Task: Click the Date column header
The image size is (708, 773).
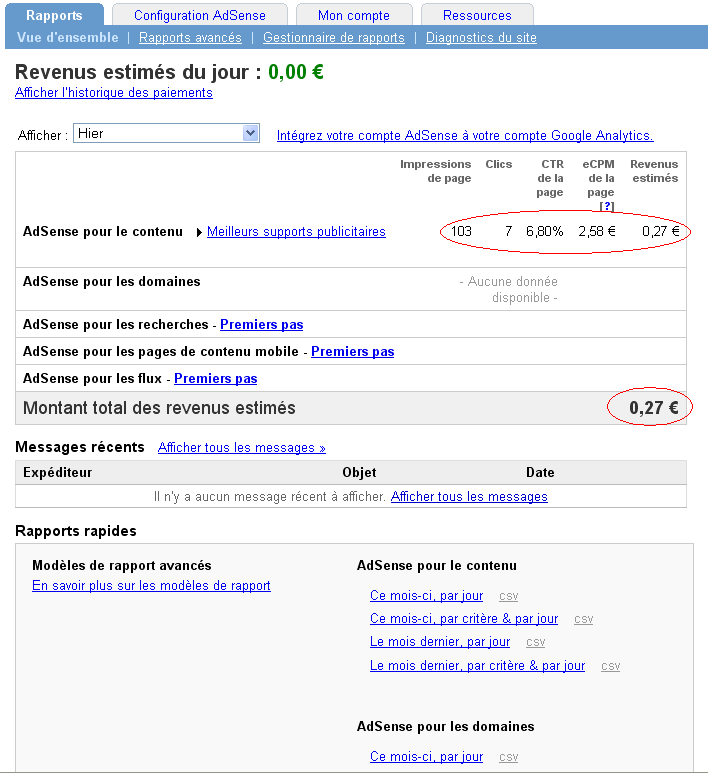Action: click(540, 472)
